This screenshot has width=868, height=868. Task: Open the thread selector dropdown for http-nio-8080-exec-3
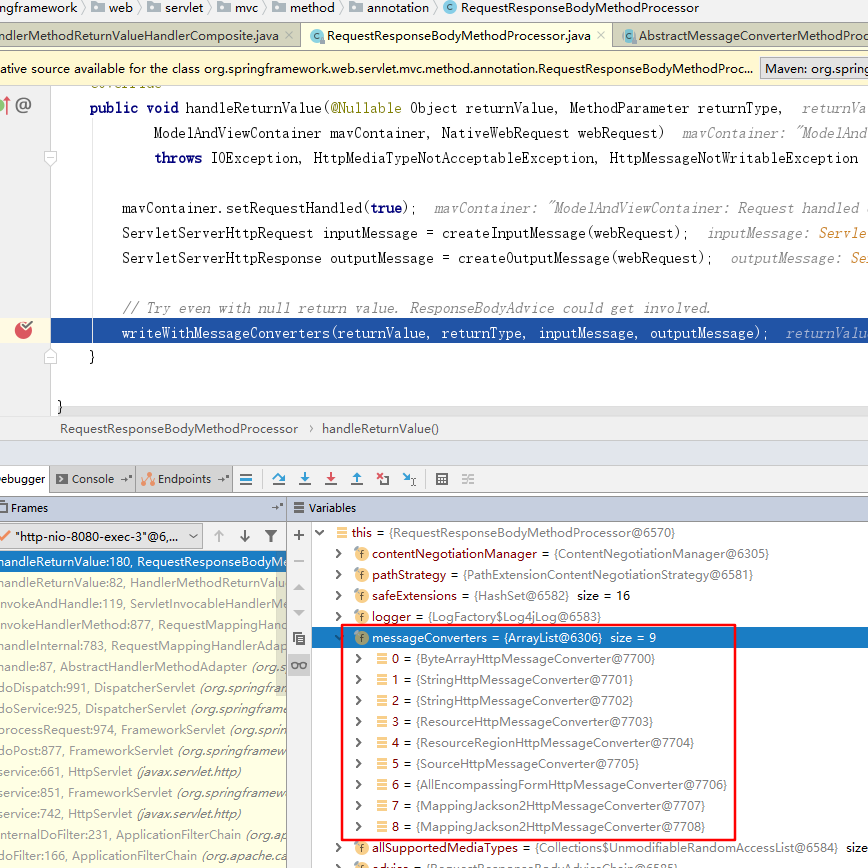pyautogui.click(x=192, y=536)
